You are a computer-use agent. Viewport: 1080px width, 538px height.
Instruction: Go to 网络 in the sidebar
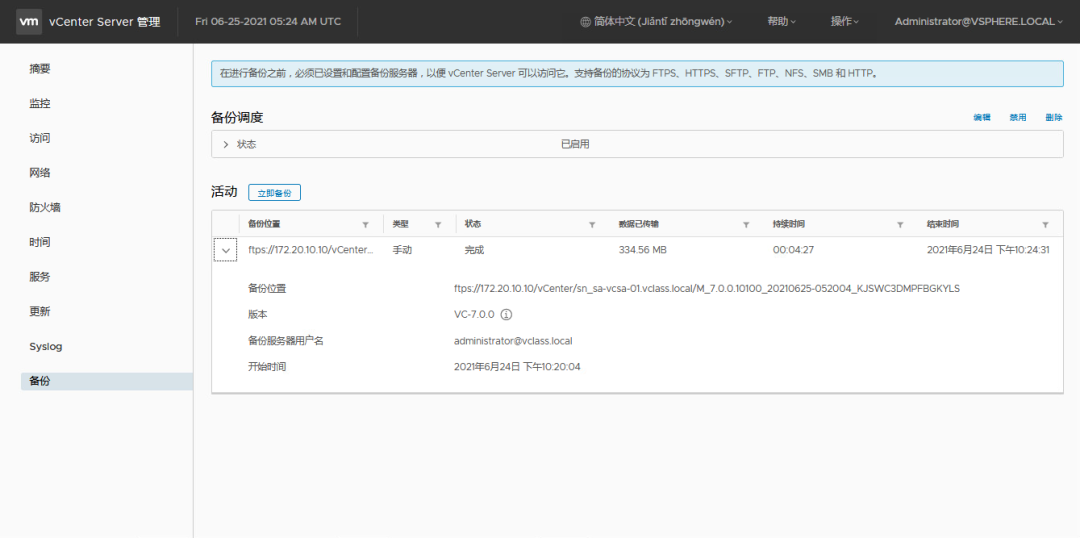click(40, 173)
